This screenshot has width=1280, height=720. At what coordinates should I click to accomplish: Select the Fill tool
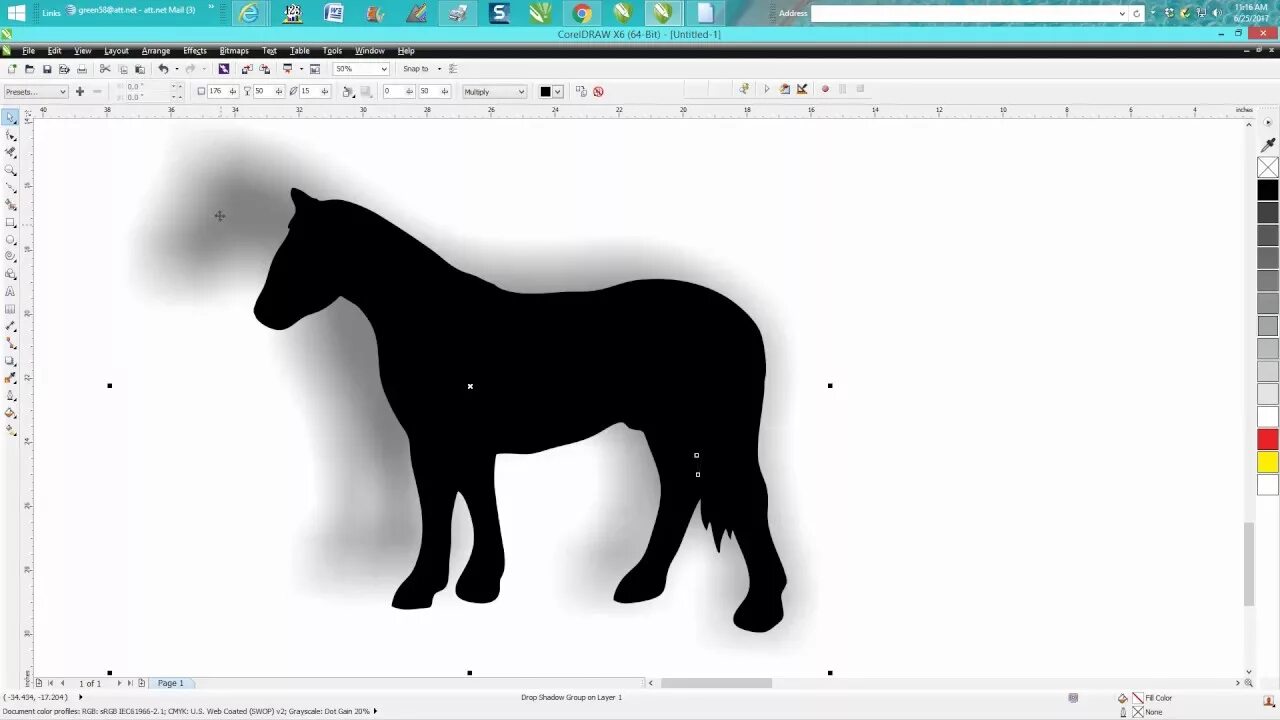[10, 412]
